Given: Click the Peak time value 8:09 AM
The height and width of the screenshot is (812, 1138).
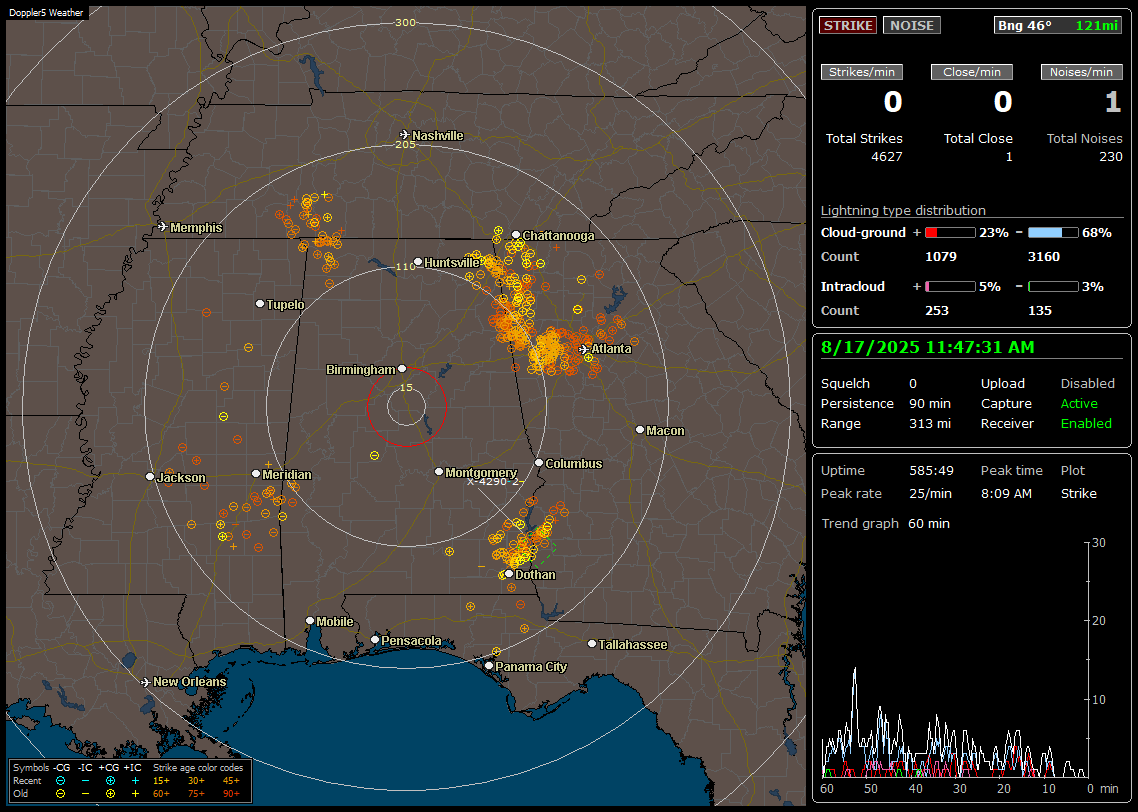Looking at the screenshot, I should click(1006, 493).
